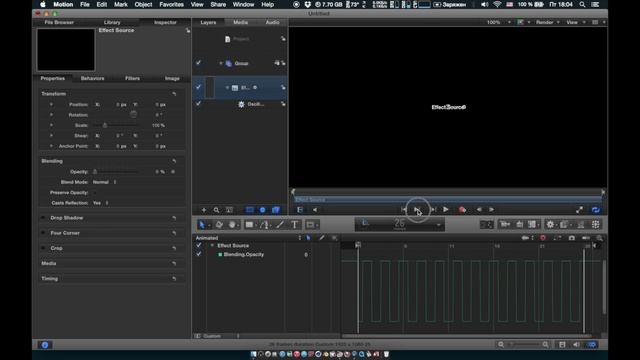Click the Replicate toolbar icon
640x360 pixels.
pyautogui.click(x=596, y=224)
